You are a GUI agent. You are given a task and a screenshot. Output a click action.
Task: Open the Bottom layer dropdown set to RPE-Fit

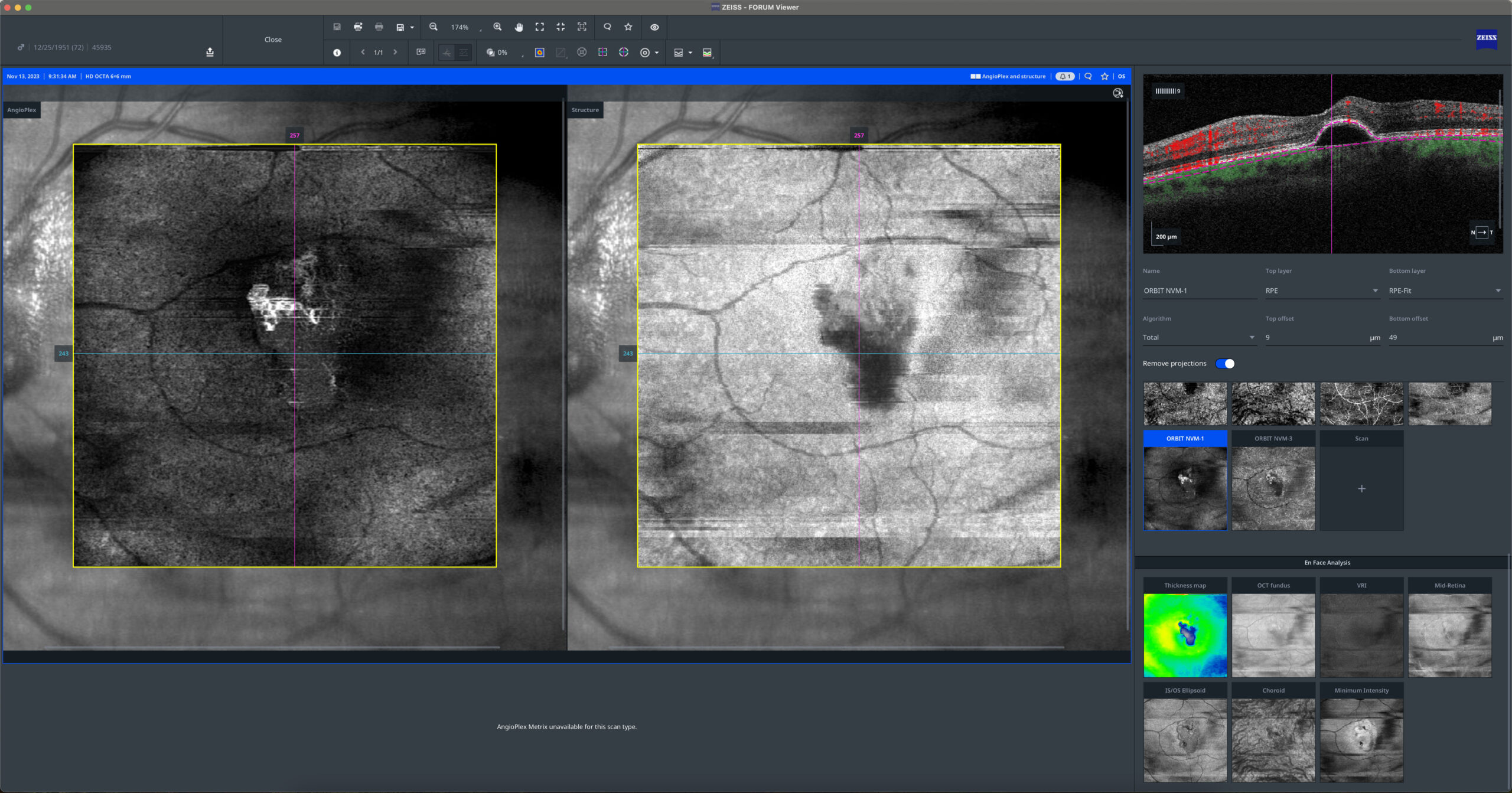(1445, 291)
